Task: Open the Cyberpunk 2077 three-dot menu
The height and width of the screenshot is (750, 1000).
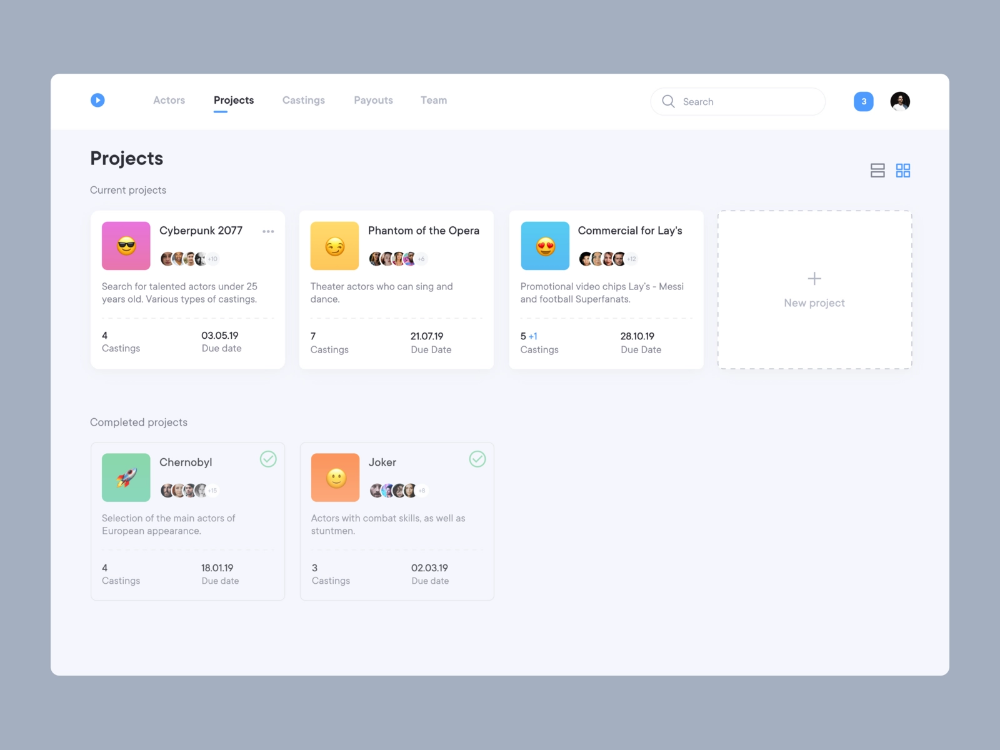Action: coord(268,231)
